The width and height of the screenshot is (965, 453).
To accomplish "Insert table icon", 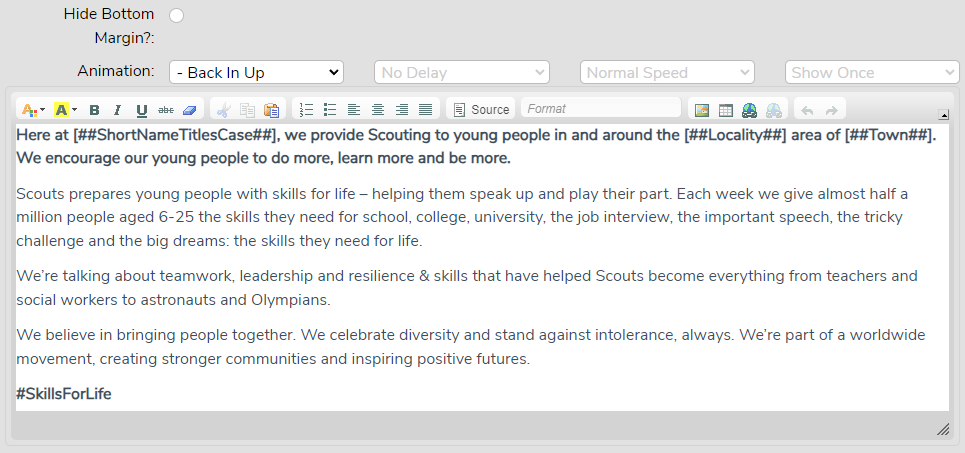I will (x=726, y=110).
